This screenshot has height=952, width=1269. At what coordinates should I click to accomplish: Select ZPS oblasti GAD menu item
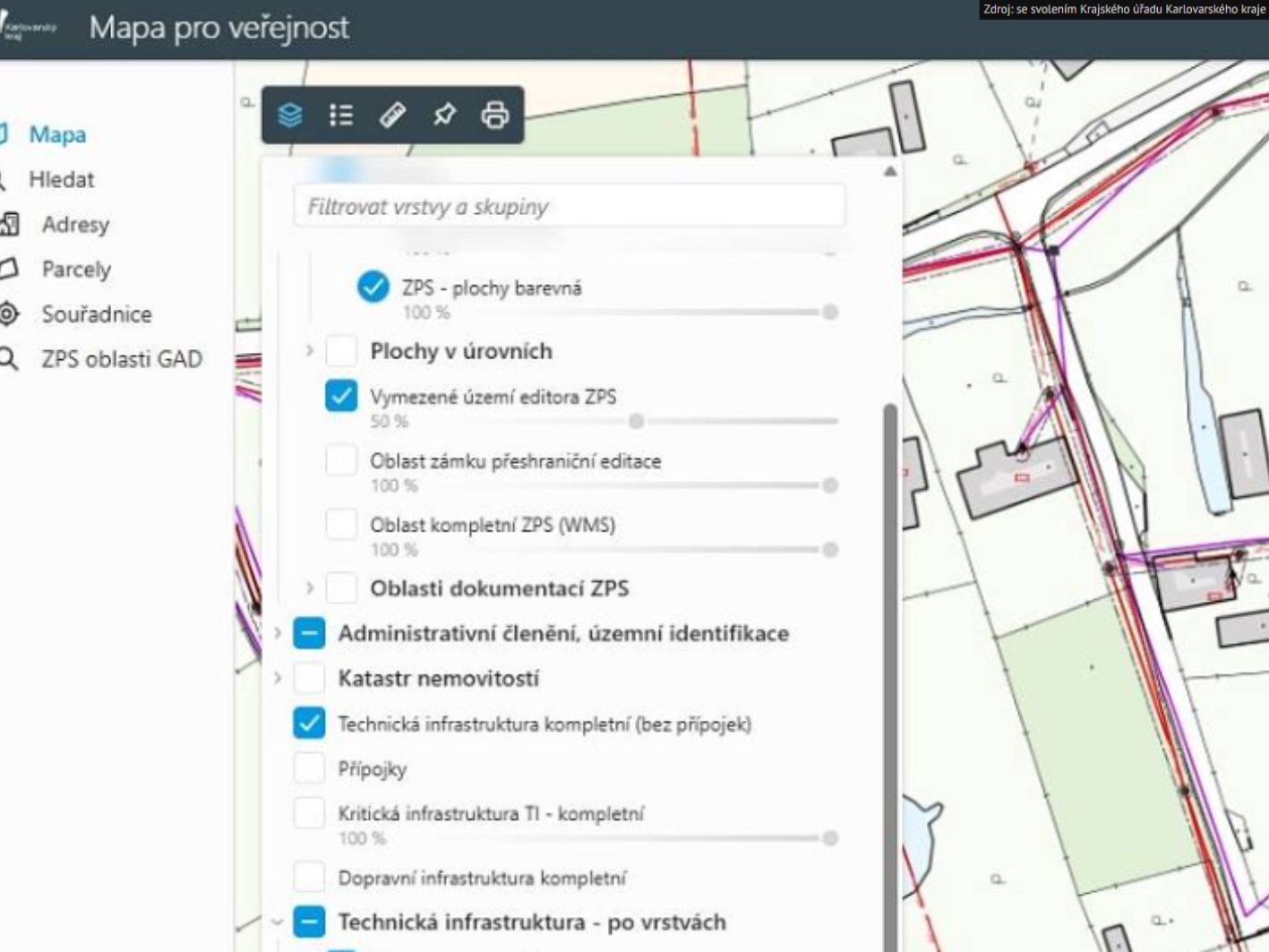click(x=121, y=359)
